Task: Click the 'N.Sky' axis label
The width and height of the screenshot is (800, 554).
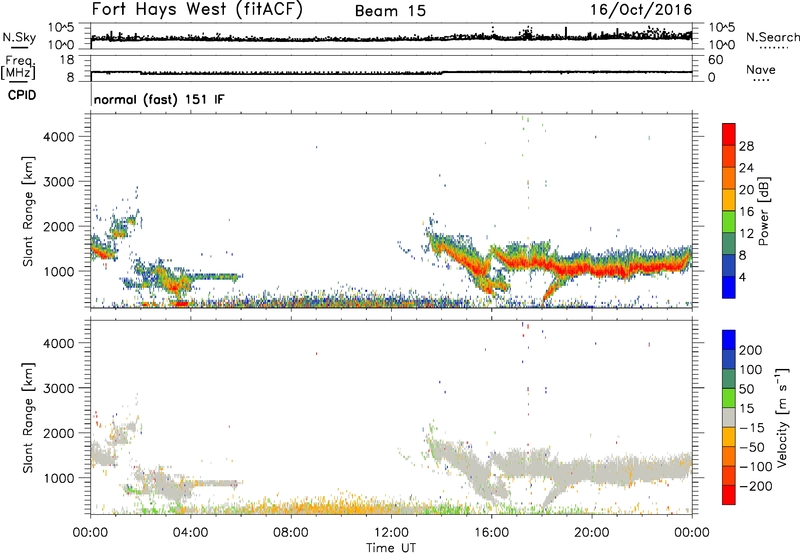Action: [19, 37]
